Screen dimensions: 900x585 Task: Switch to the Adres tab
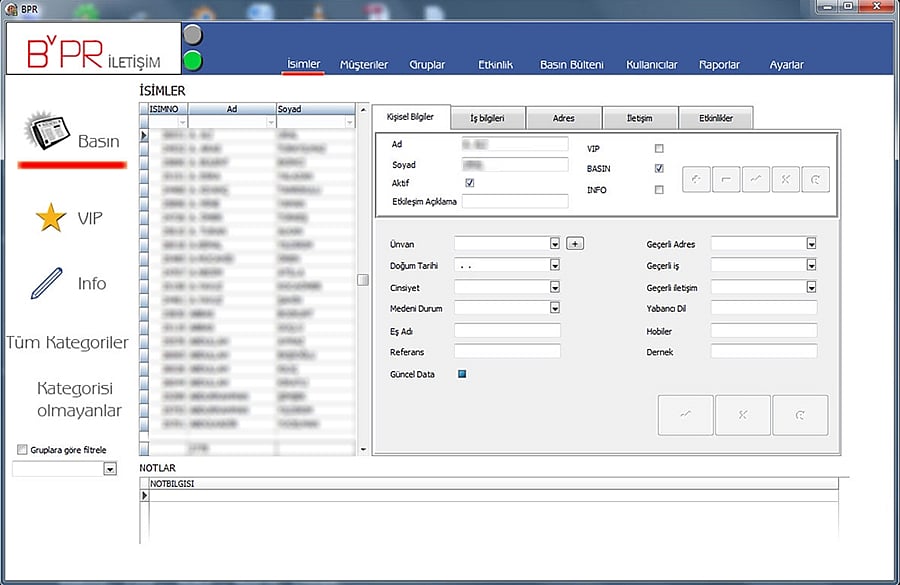[564, 118]
